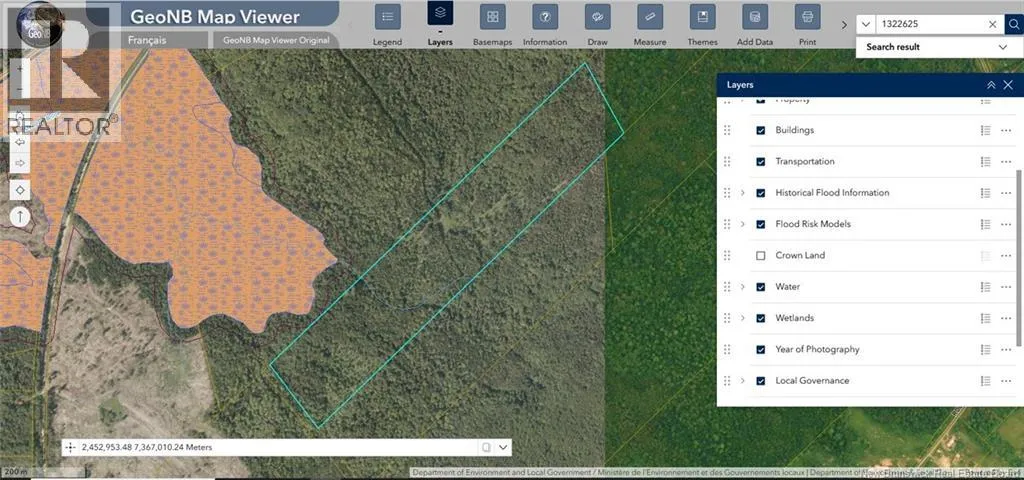Open the Basemaps gallery
Screen dimensions: 1024x480
[491, 17]
